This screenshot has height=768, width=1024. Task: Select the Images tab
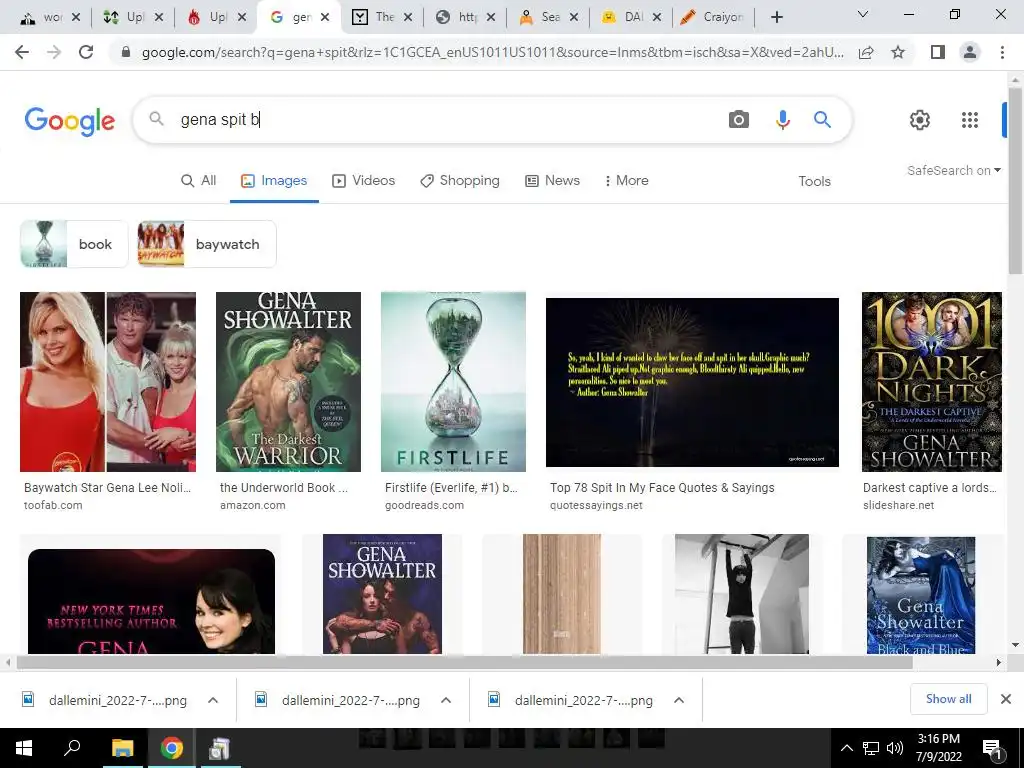274,180
